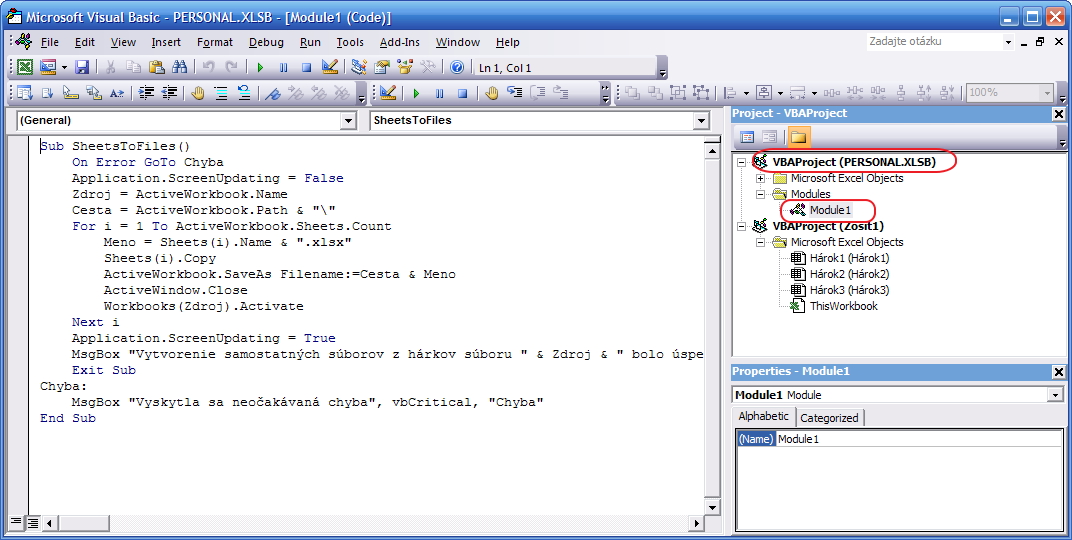Select Module1 in the project tree
Image resolution: width=1072 pixels, height=540 pixels.
[x=830, y=210]
